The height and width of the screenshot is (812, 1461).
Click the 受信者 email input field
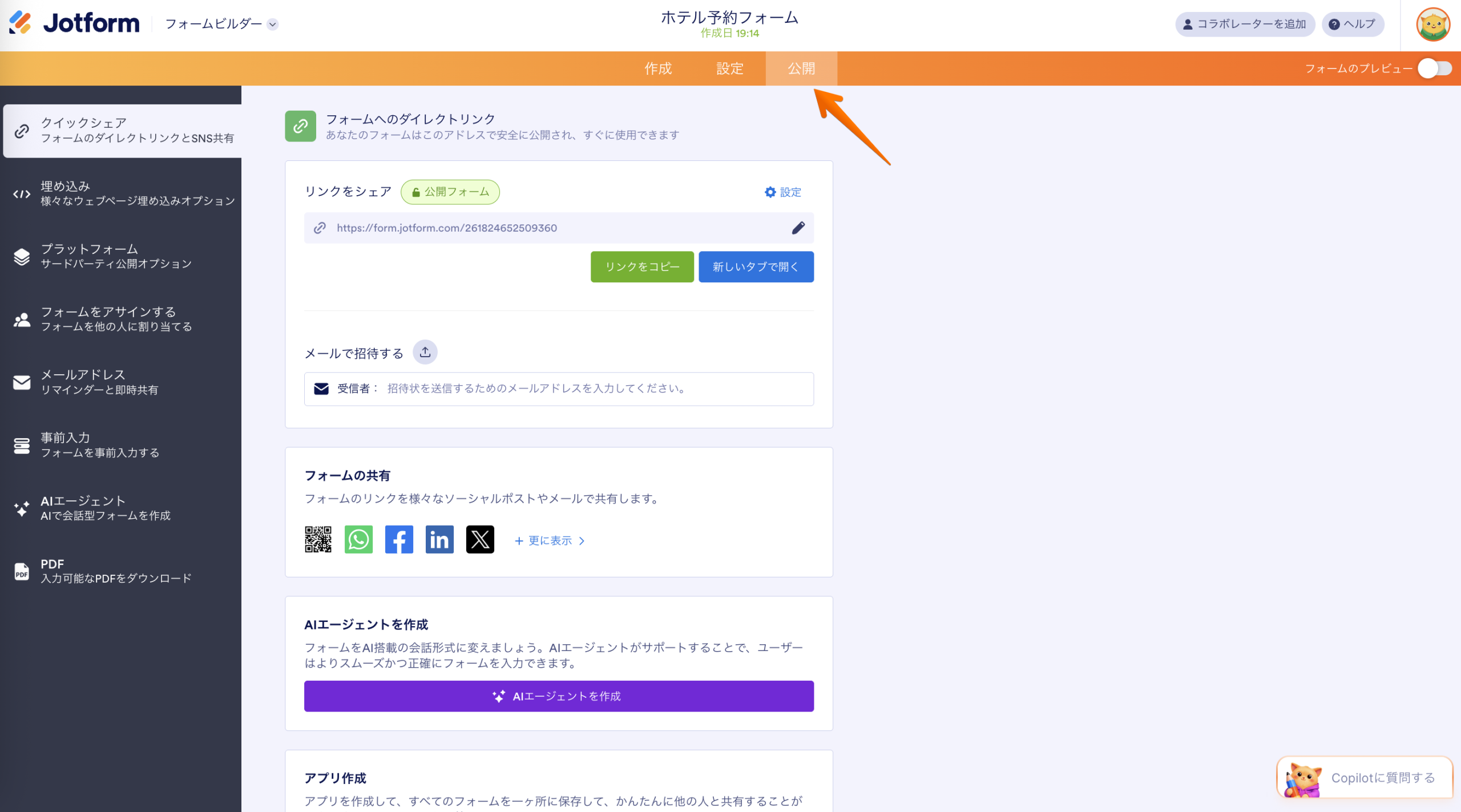click(x=559, y=389)
